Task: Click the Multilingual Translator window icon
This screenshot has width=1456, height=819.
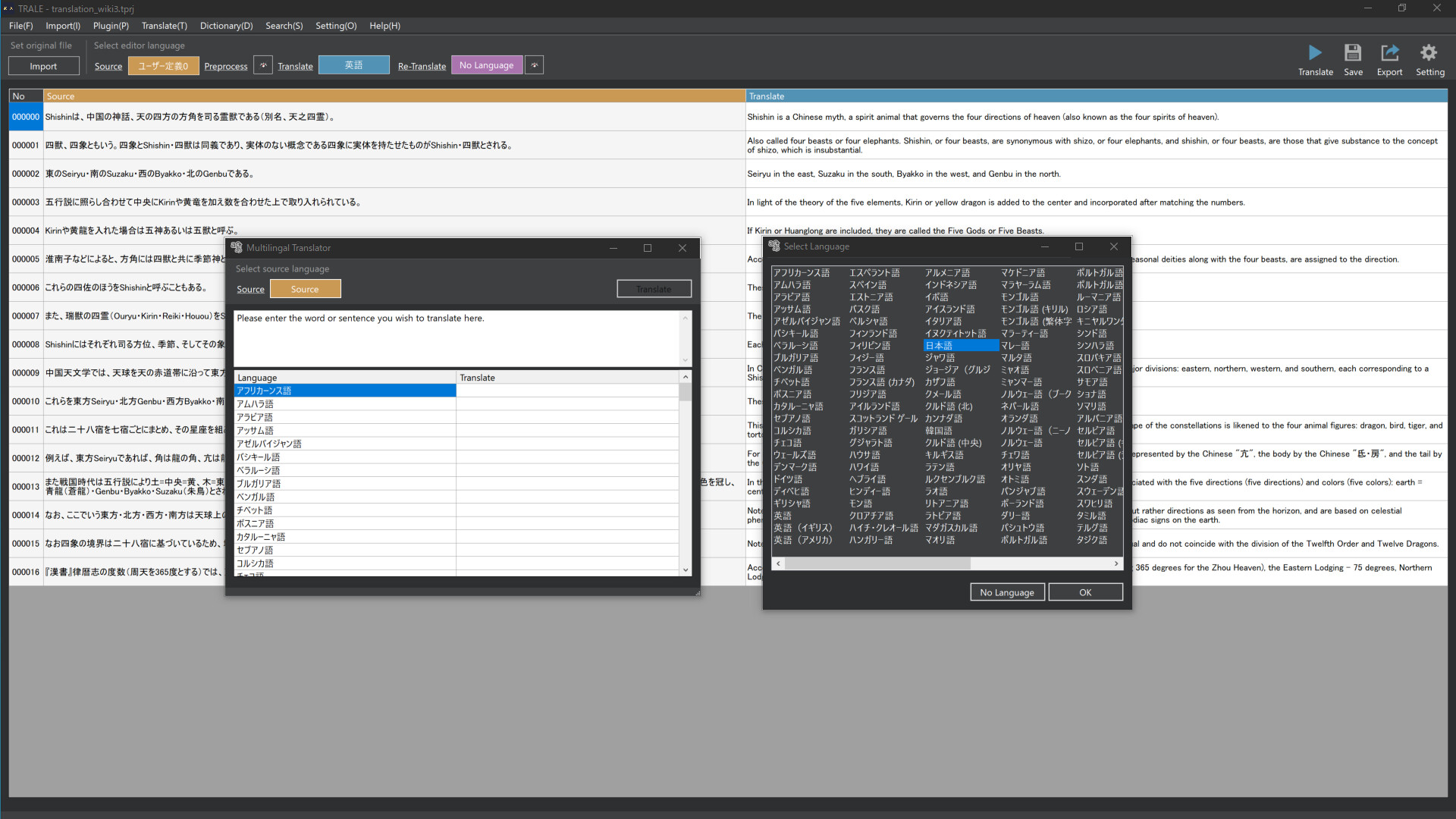Action: pyautogui.click(x=237, y=247)
